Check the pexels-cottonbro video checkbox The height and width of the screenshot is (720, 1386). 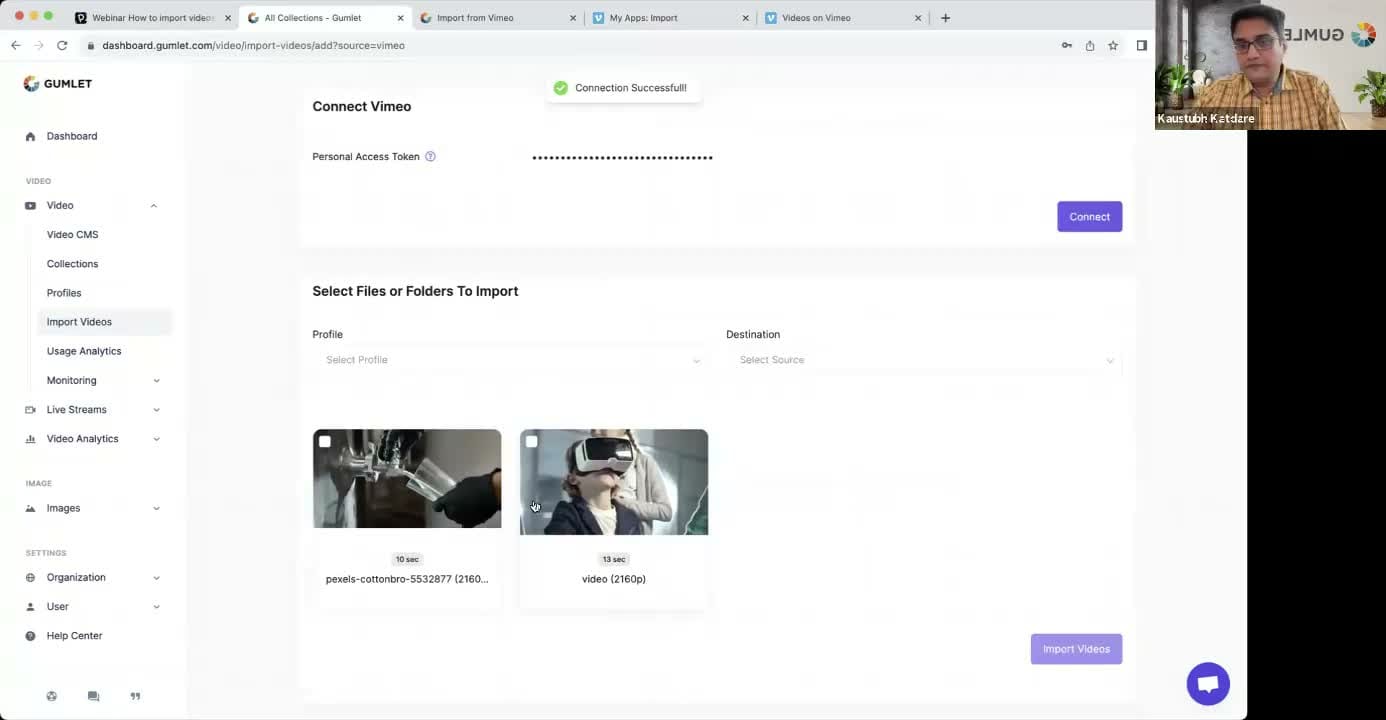tap(325, 442)
